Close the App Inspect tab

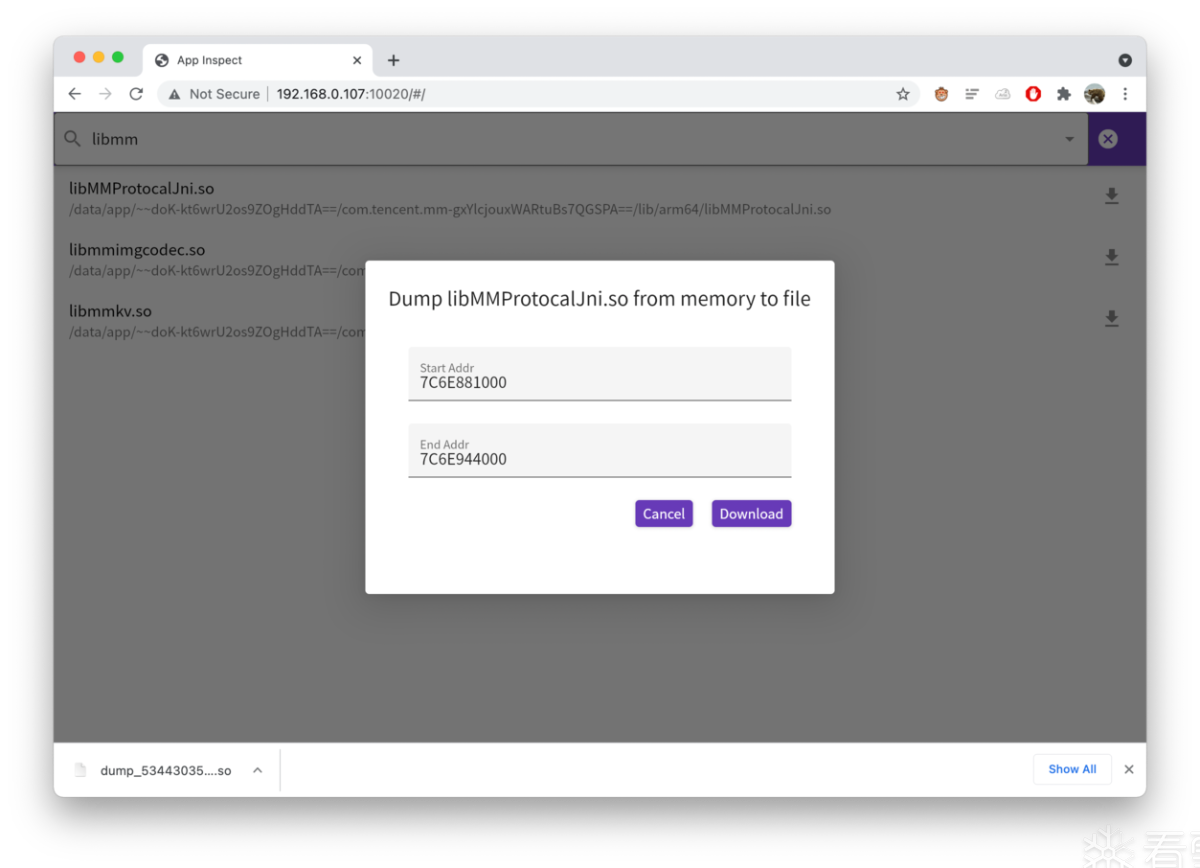(357, 60)
